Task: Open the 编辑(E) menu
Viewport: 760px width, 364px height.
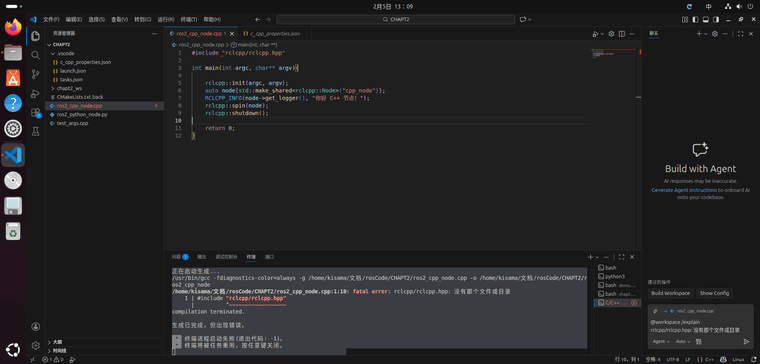Action: point(74,19)
